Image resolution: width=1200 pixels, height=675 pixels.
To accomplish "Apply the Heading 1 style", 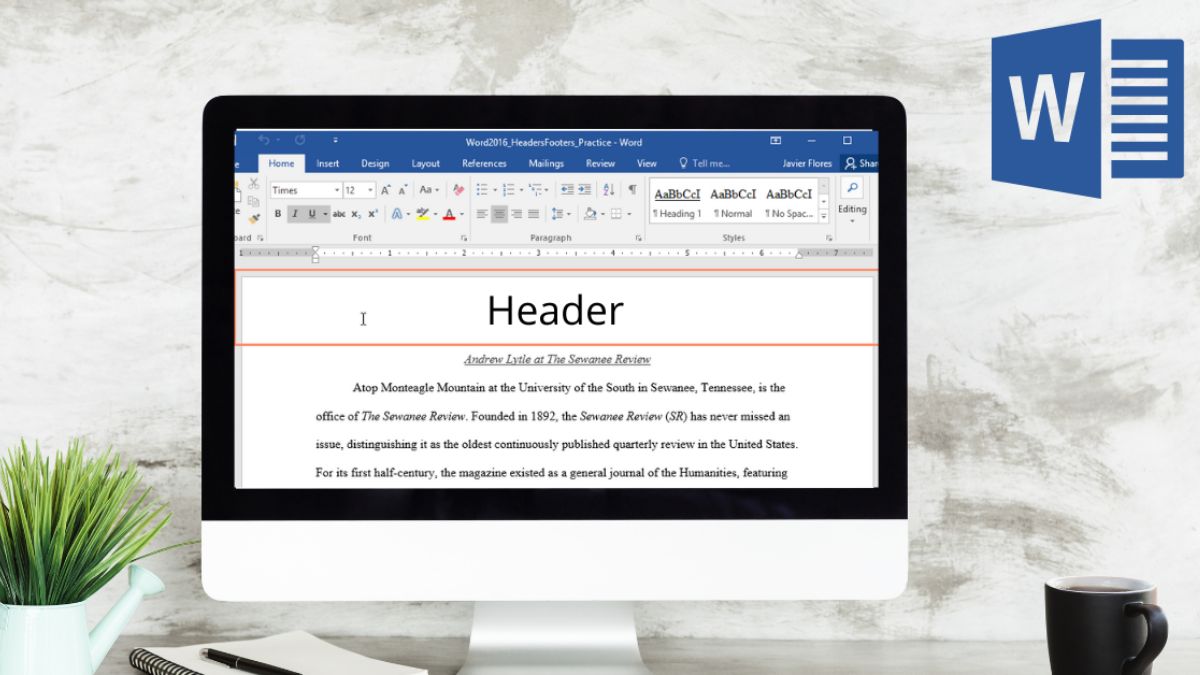I will click(x=677, y=201).
